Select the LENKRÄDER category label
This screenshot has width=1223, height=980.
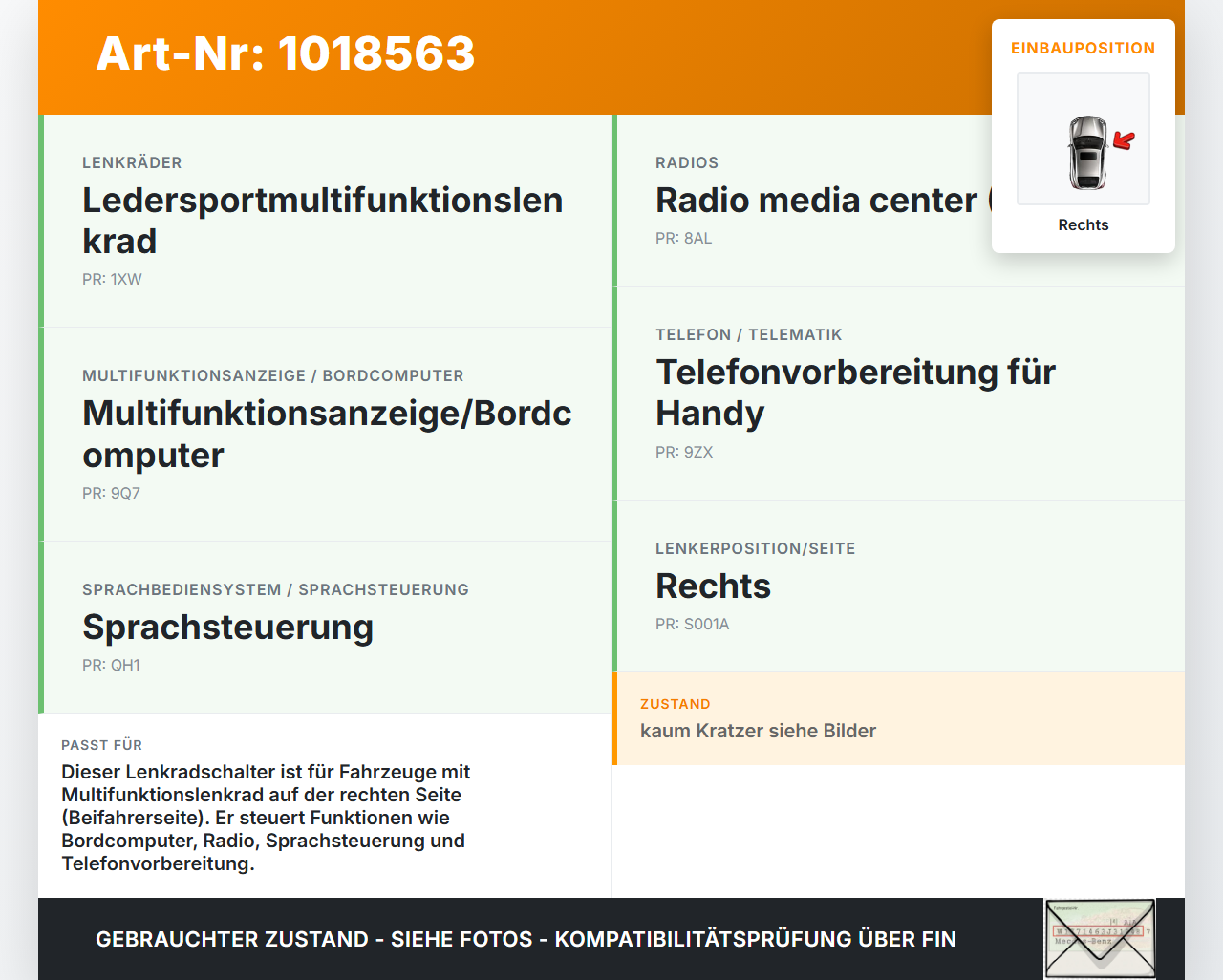132,162
